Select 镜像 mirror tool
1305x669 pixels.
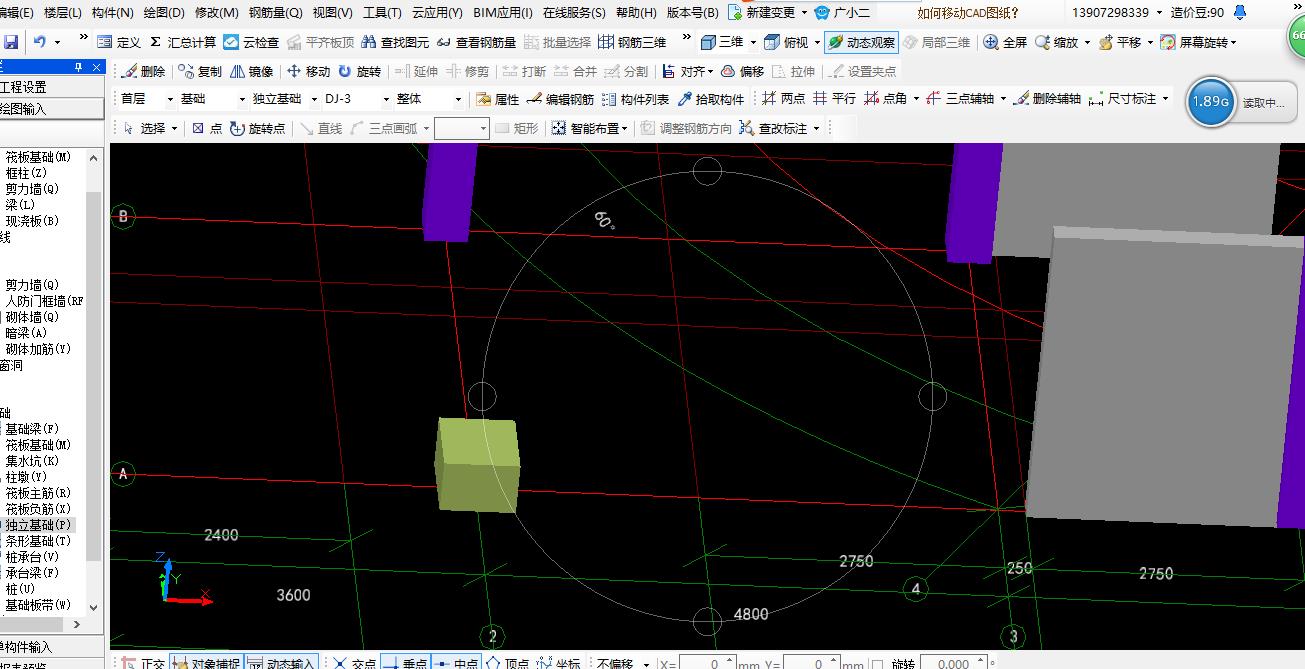coord(251,71)
